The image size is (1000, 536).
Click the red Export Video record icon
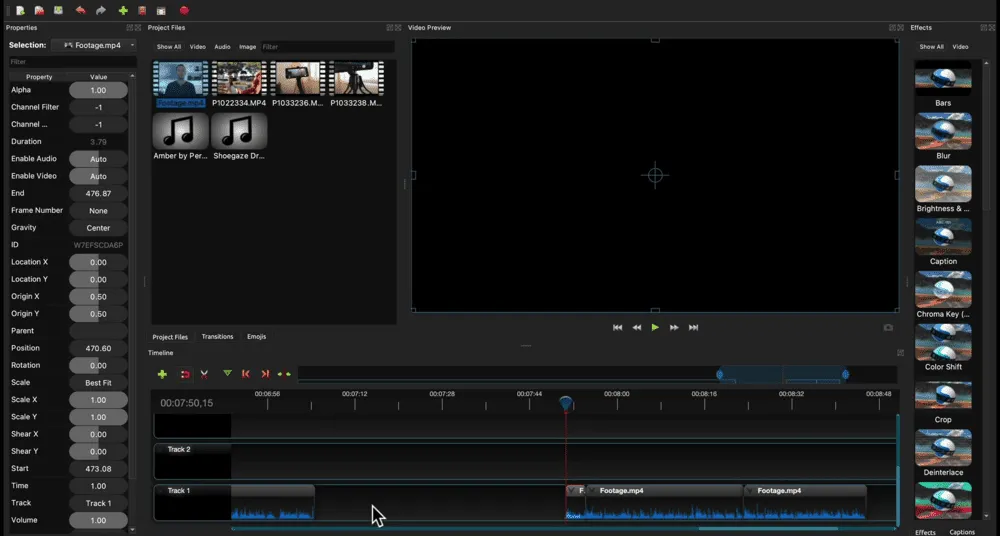pos(184,10)
